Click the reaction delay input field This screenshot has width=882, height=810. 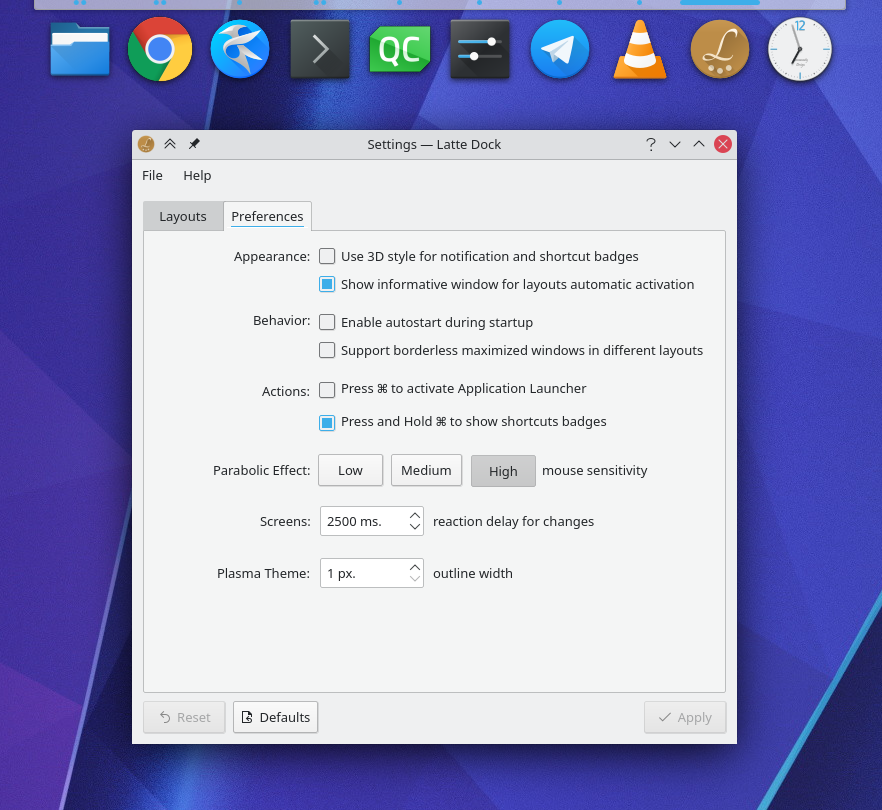pyautogui.click(x=360, y=521)
